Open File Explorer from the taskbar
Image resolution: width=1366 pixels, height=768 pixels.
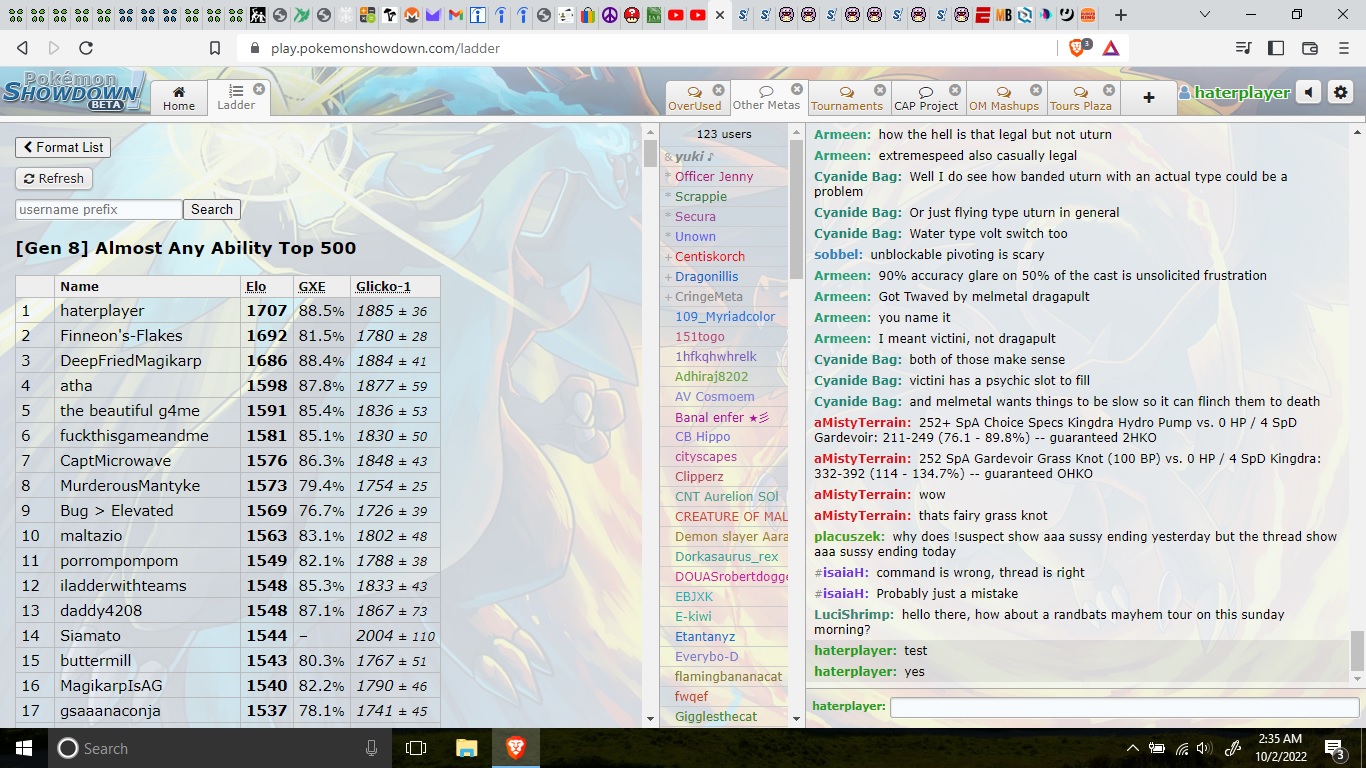click(466, 747)
